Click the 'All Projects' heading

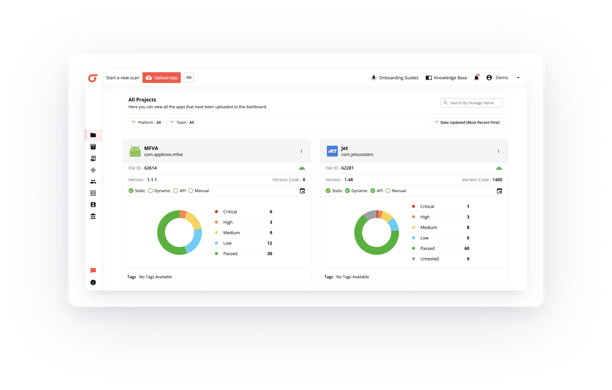(x=142, y=100)
